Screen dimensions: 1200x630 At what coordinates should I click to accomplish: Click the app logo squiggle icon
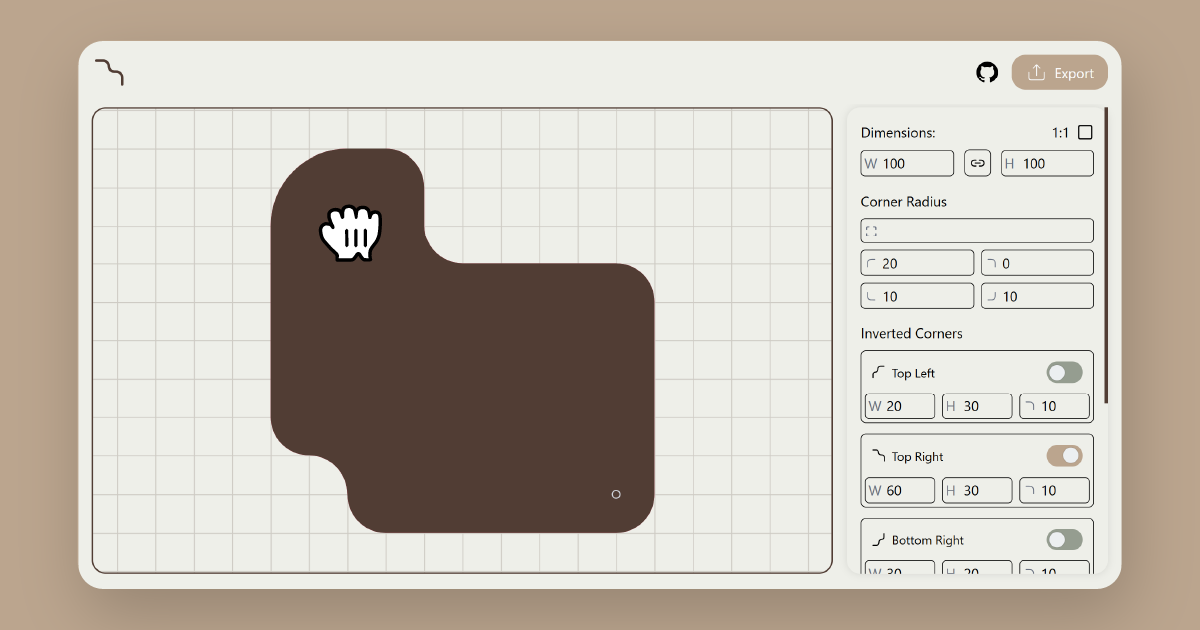coord(110,72)
